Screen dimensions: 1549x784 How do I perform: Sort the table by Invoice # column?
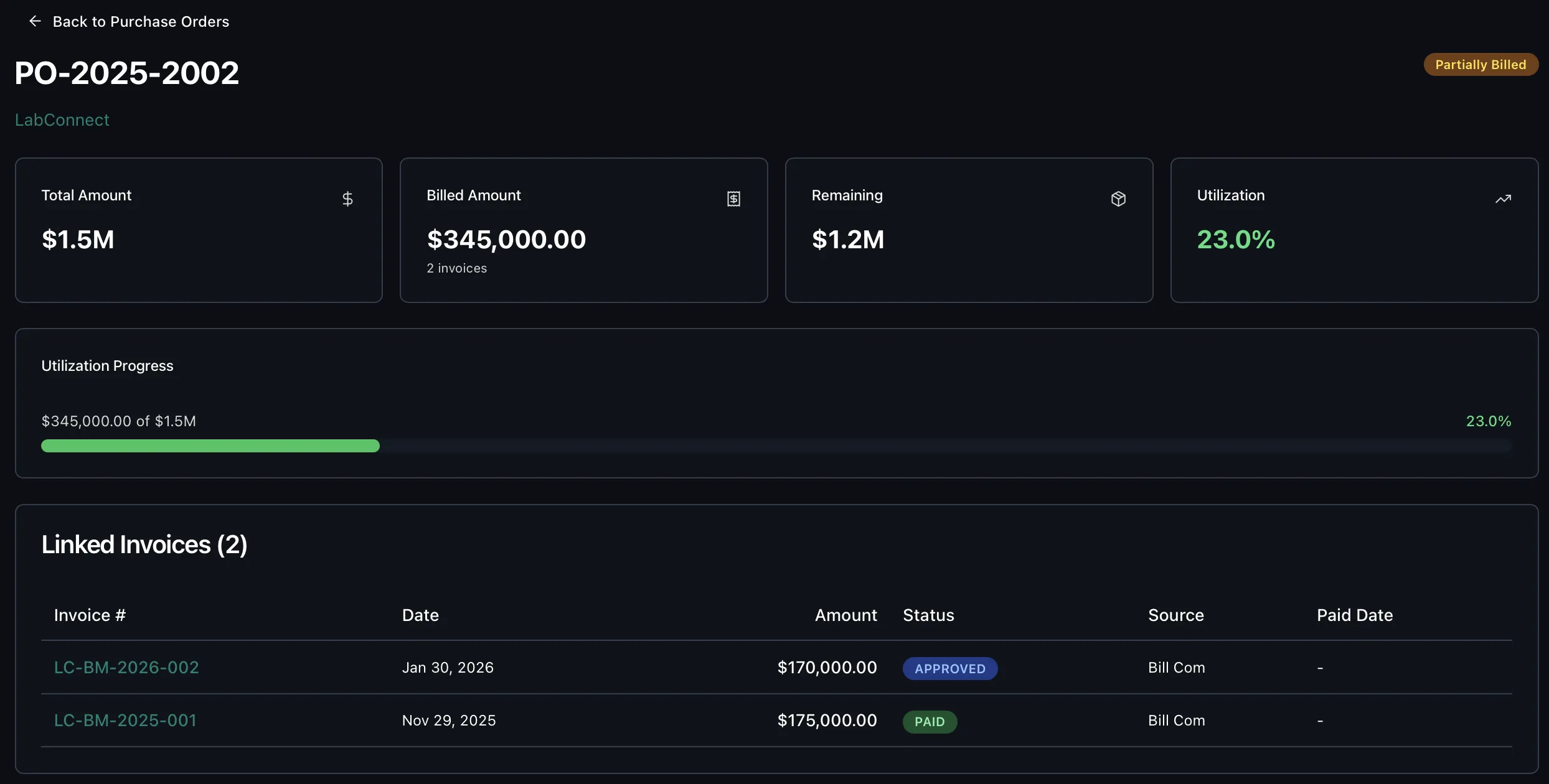point(90,615)
